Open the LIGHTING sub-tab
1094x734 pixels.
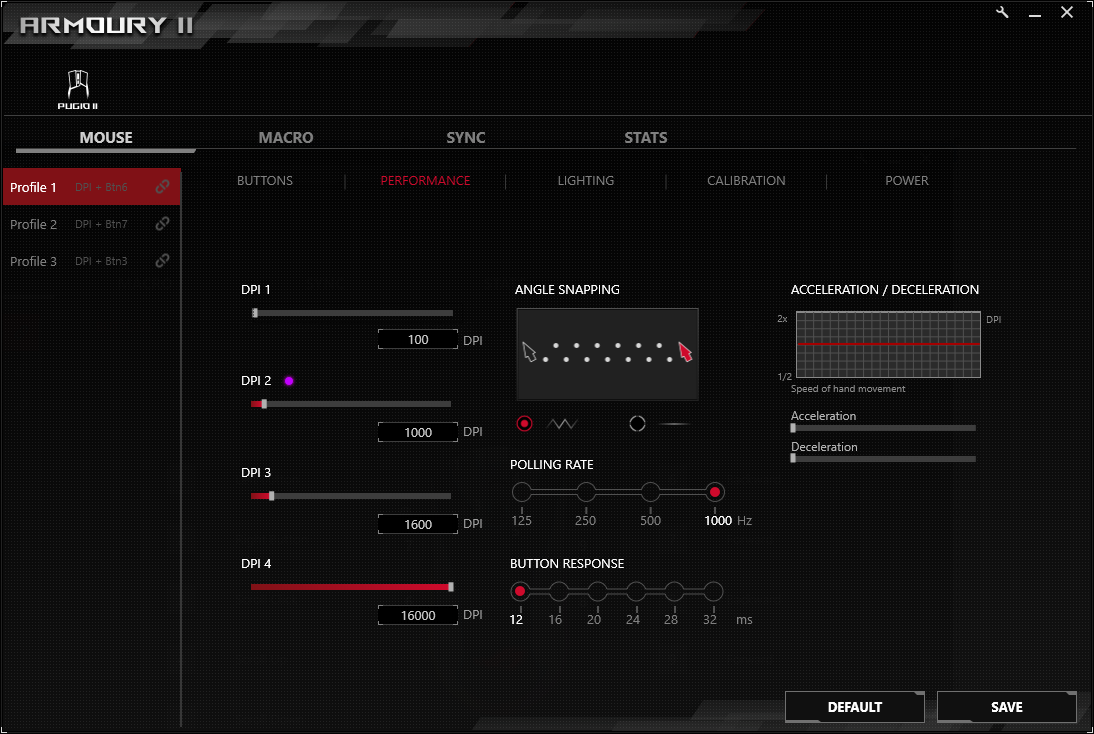point(586,181)
